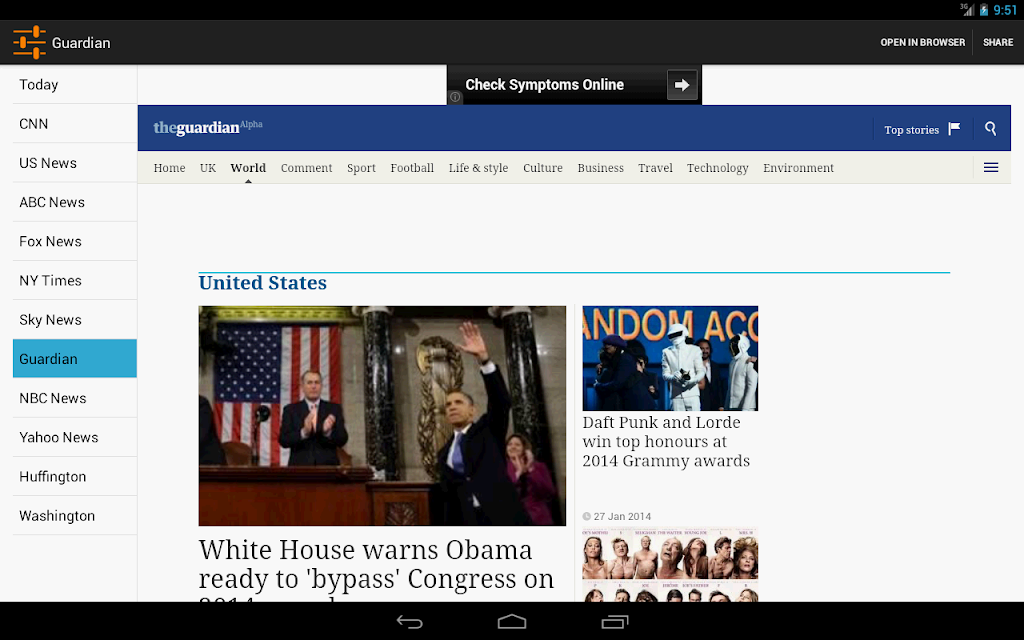
Task: Tap the Android back button
Action: tap(410, 622)
